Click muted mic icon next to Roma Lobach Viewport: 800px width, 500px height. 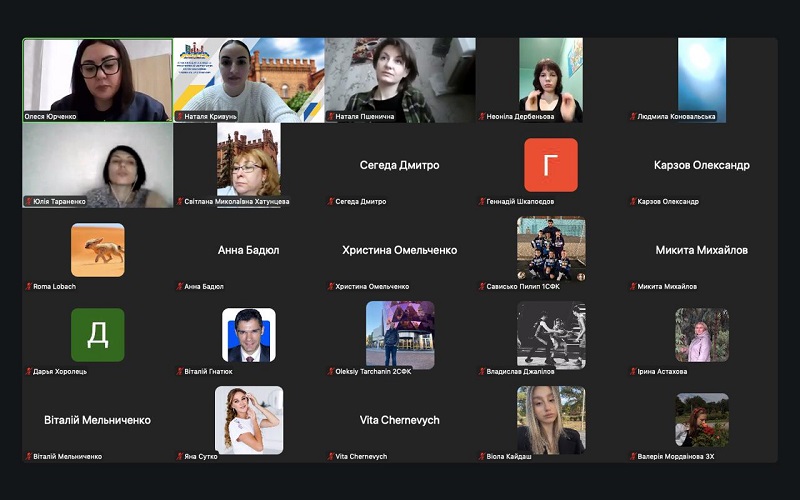point(29,287)
